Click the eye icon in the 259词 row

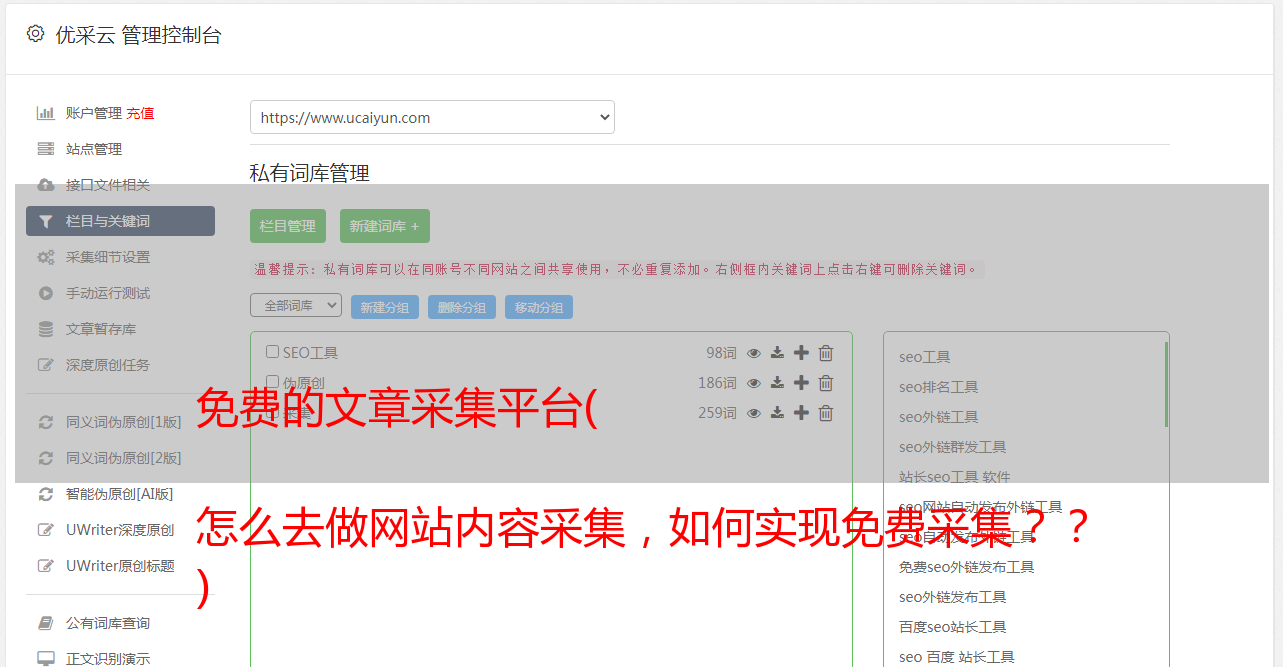754,413
